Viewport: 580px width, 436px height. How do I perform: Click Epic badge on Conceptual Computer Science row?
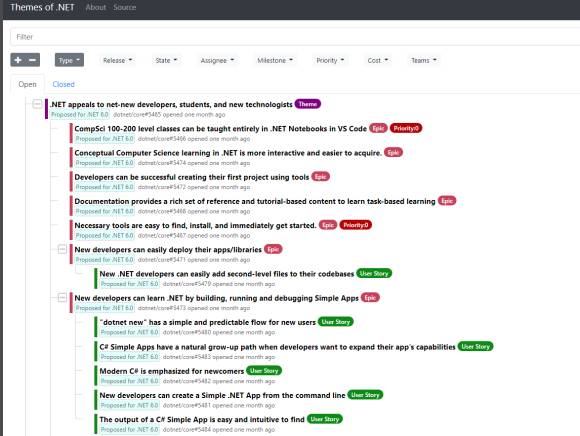[393, 152]
